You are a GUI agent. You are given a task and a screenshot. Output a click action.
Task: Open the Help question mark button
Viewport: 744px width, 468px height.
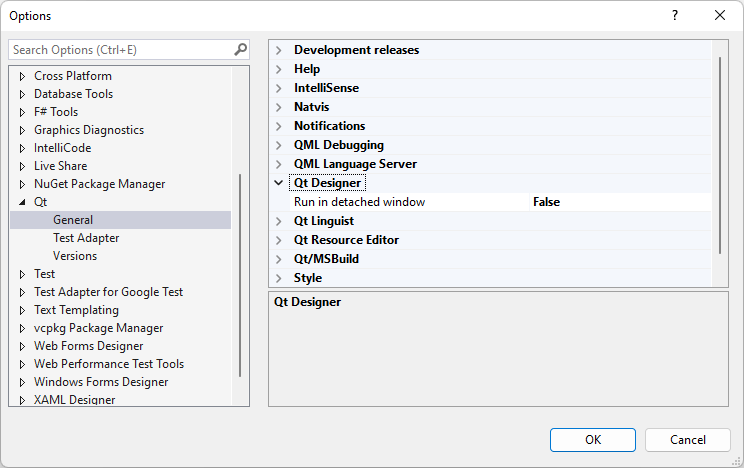pos(675,15)
